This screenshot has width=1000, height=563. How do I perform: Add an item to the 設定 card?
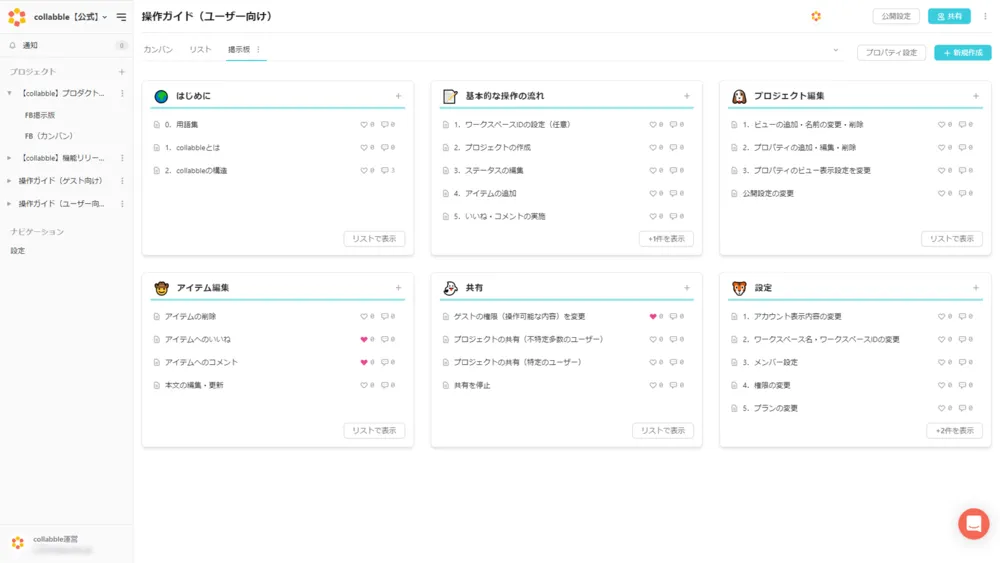pos(976,288)
